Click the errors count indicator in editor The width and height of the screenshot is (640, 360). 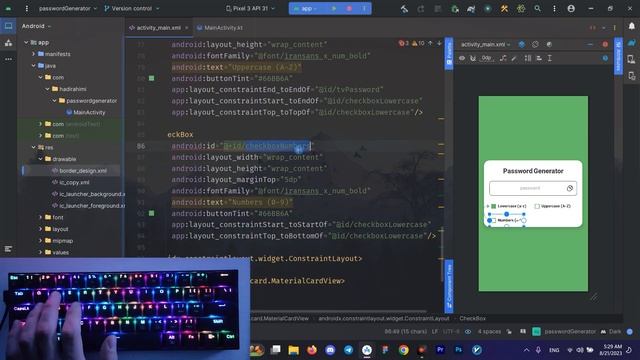tap(403, 43)
